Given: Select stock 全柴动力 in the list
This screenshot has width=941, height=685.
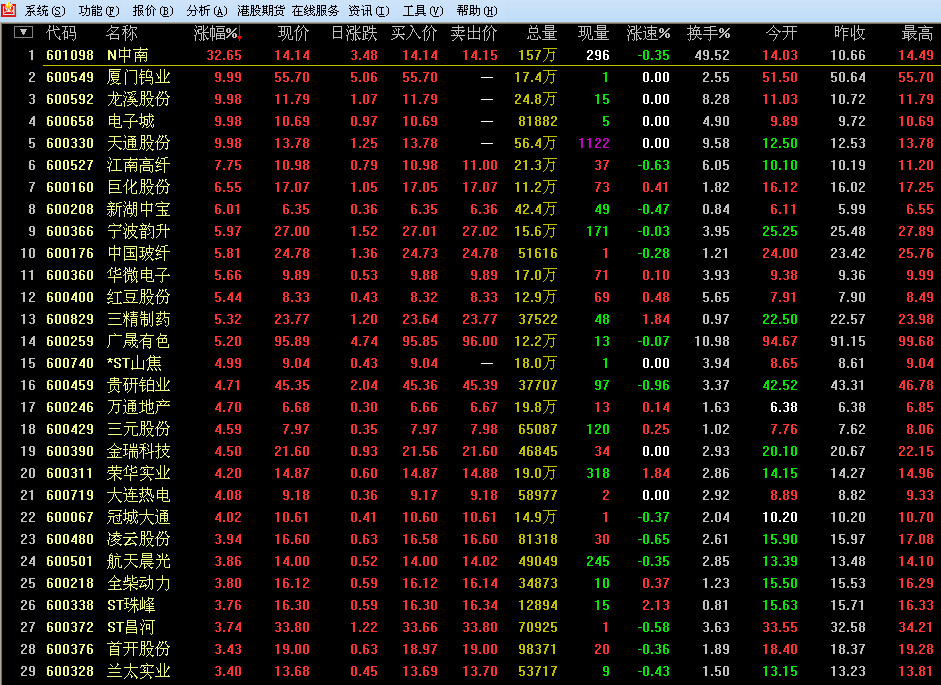Looking at the screenshot, I should 139,584.
